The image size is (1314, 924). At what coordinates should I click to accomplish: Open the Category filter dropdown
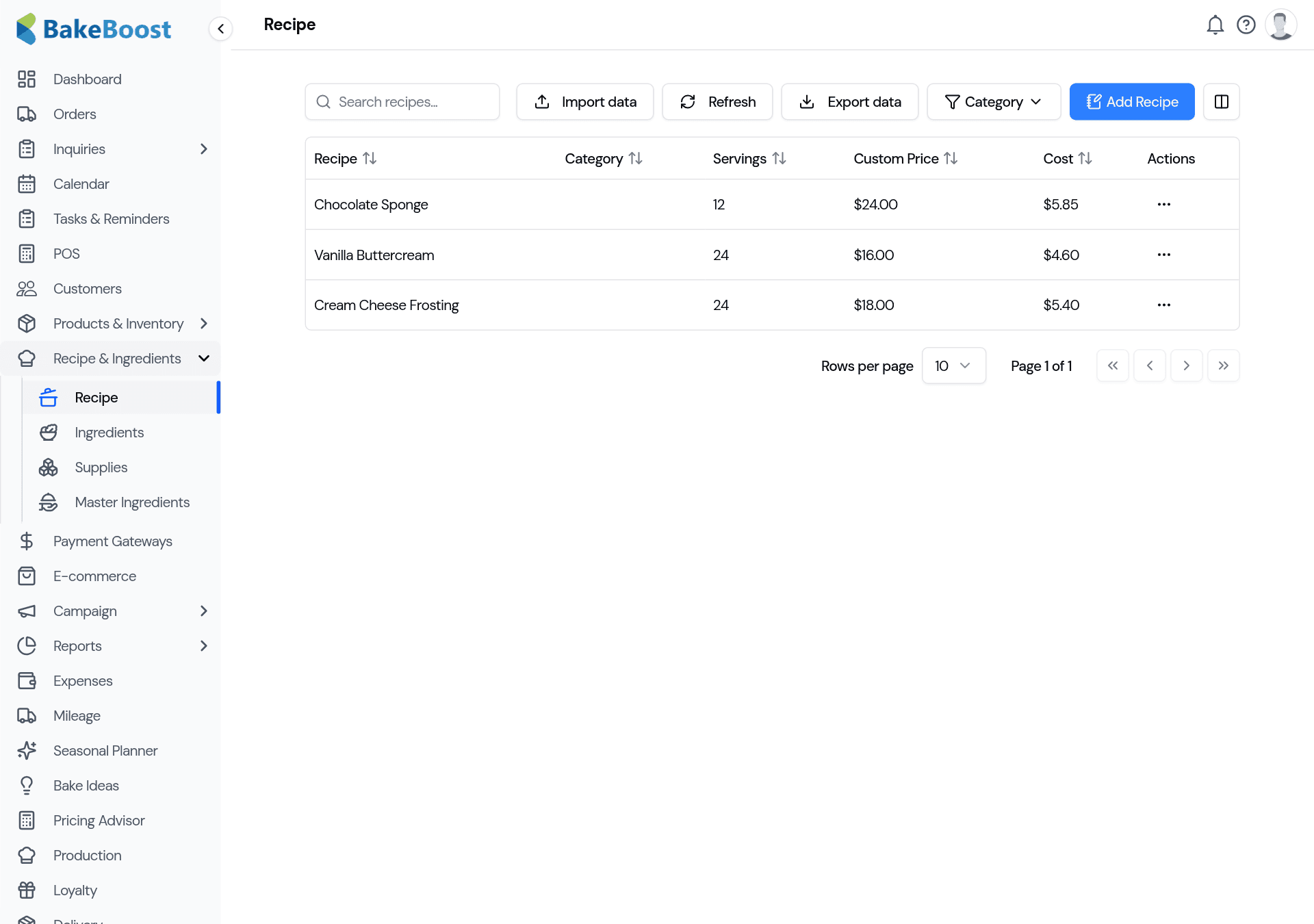tap(994, 102)
